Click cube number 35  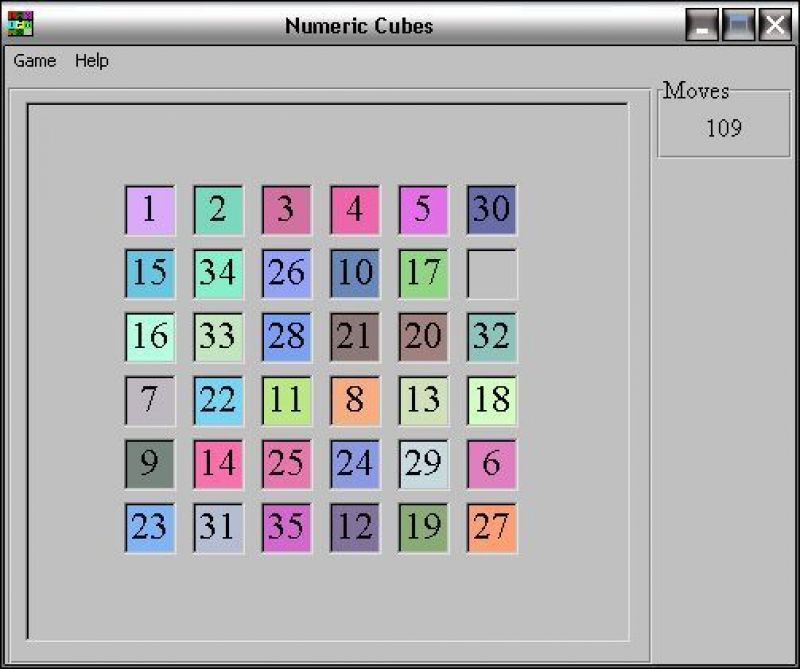click(x=287, y=529)
